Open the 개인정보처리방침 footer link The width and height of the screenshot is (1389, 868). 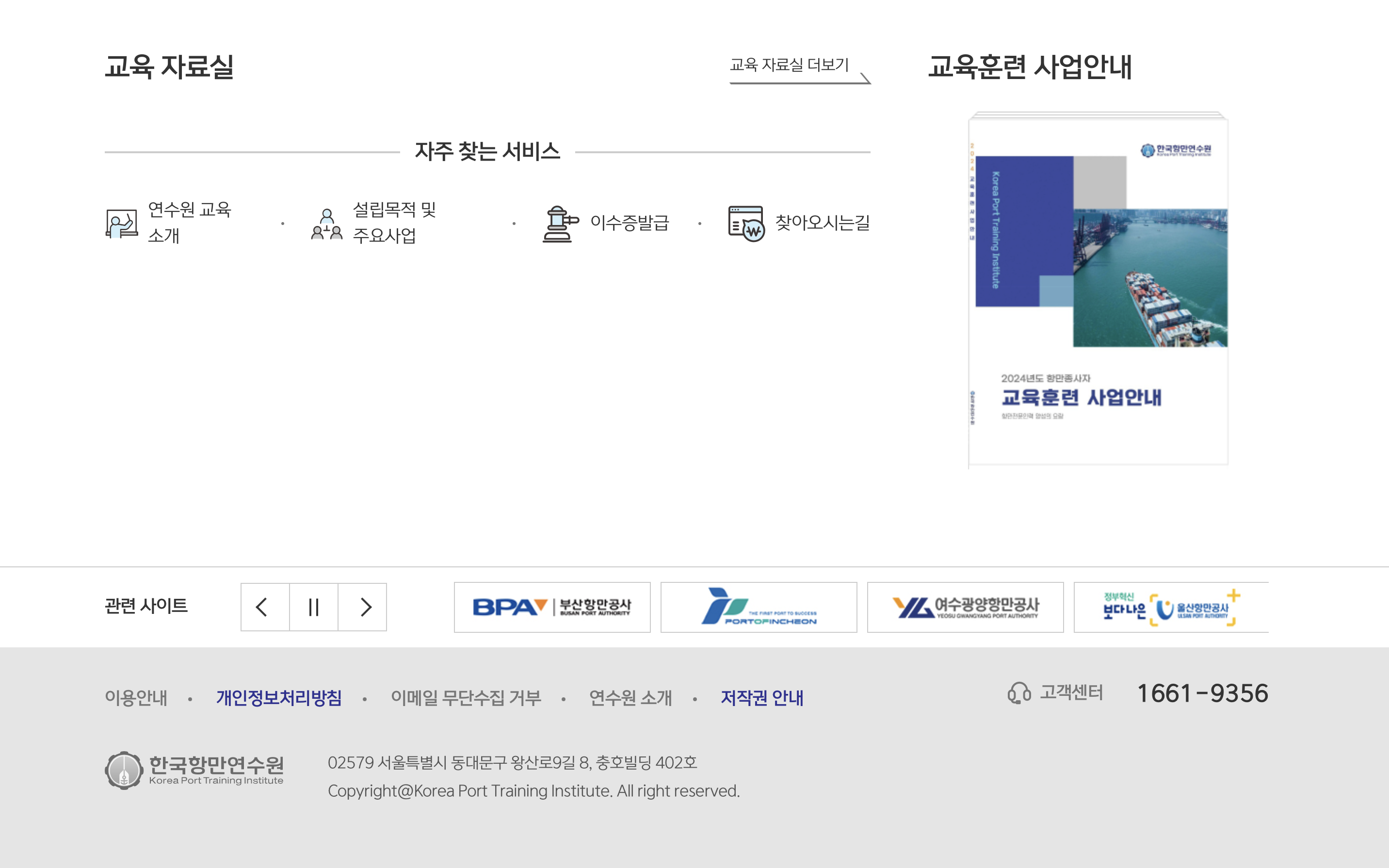click(x=279, y=697)
